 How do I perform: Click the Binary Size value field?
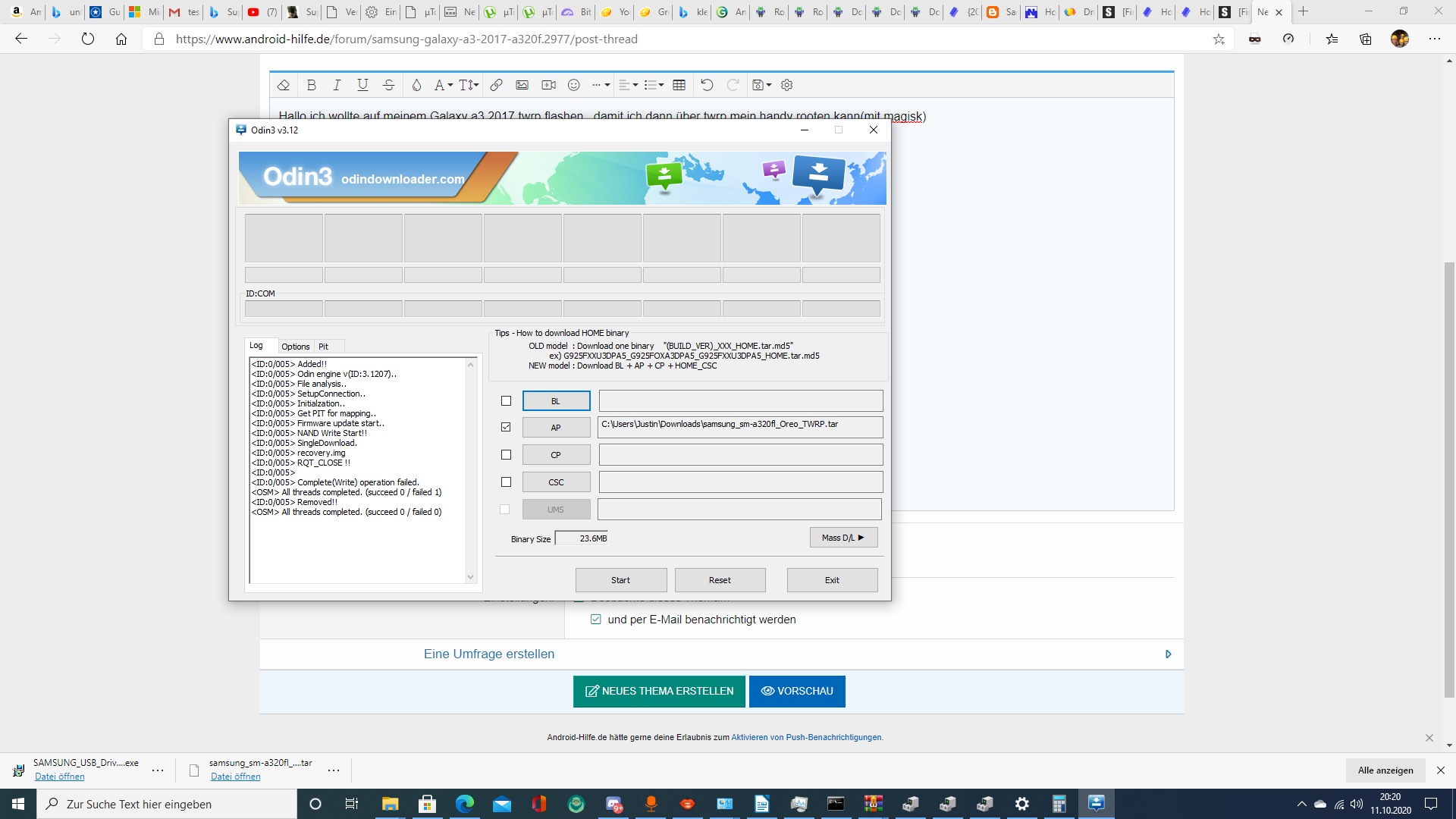tap(582, 538)
